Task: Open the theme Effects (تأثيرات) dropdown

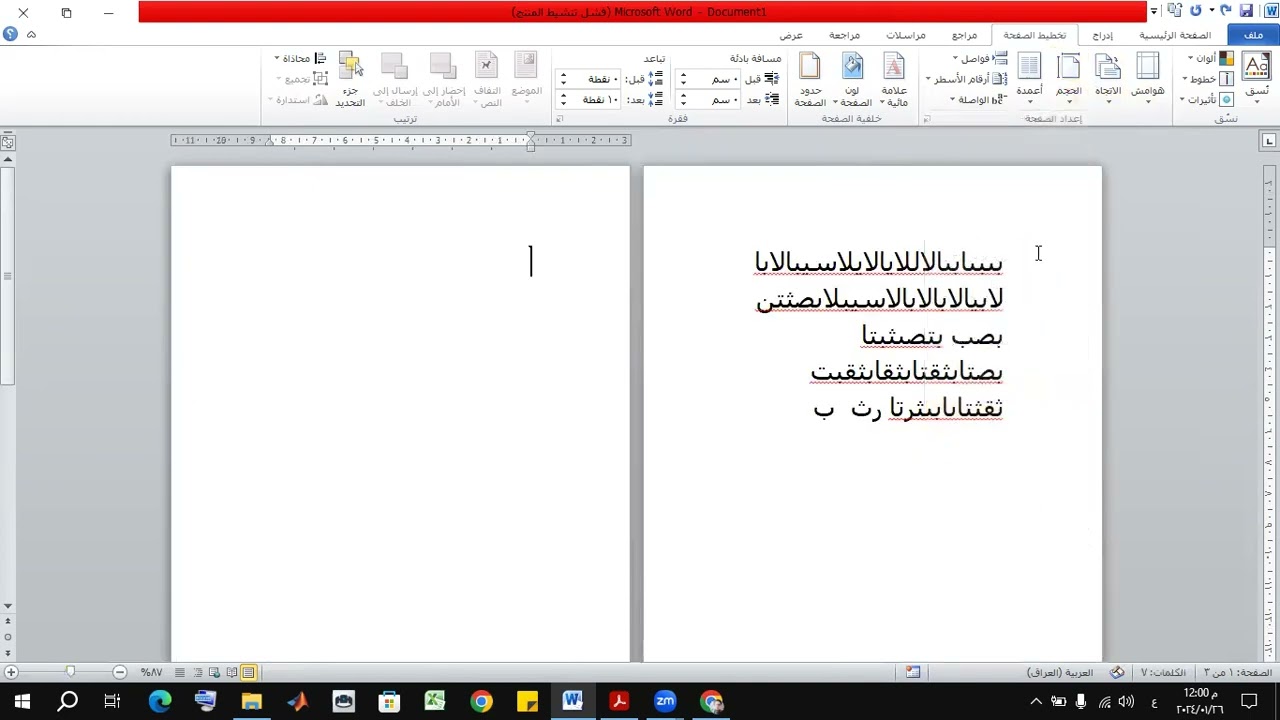Action: click(x=1207, y=99)
